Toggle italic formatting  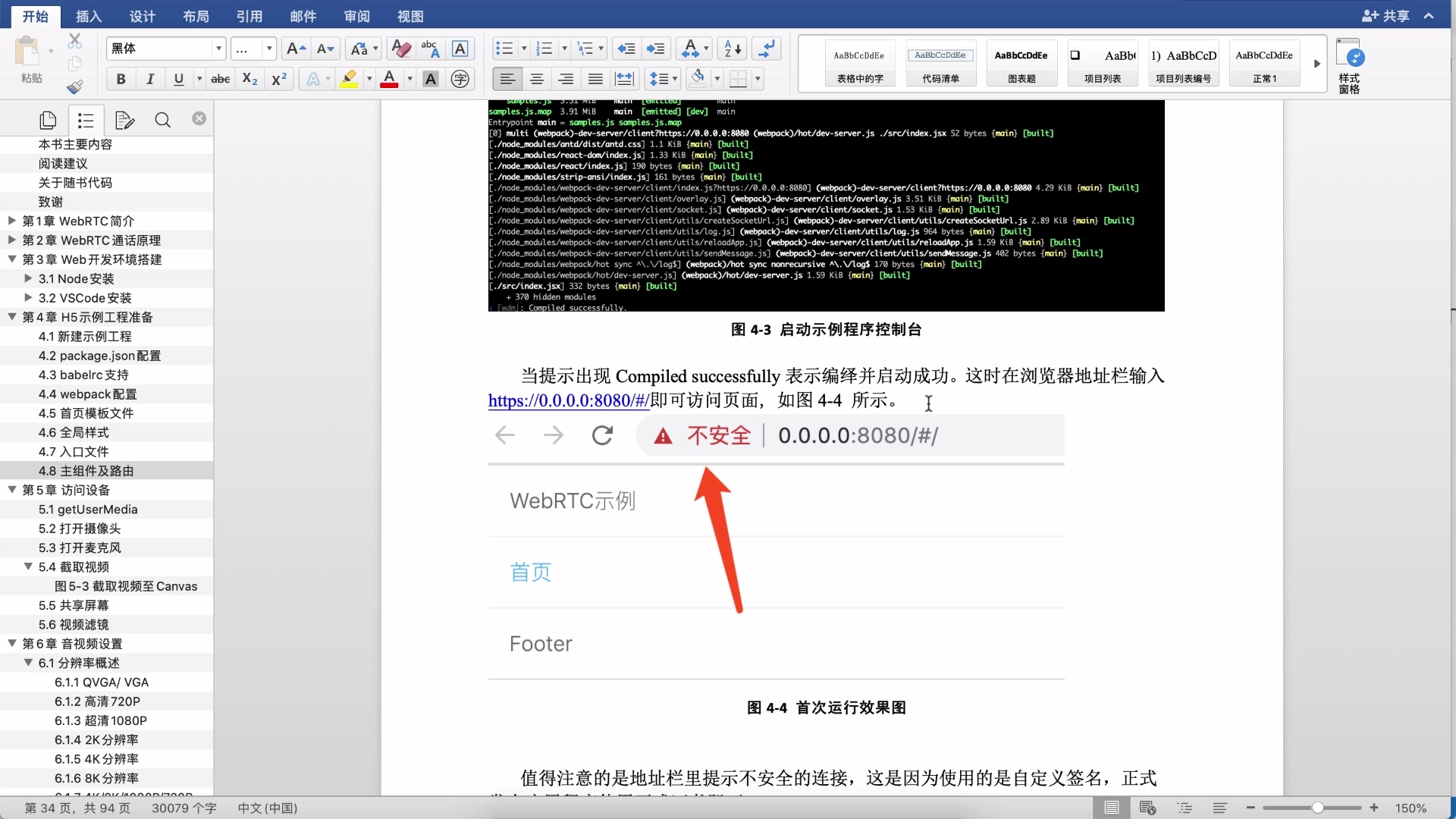coord(149,79)
